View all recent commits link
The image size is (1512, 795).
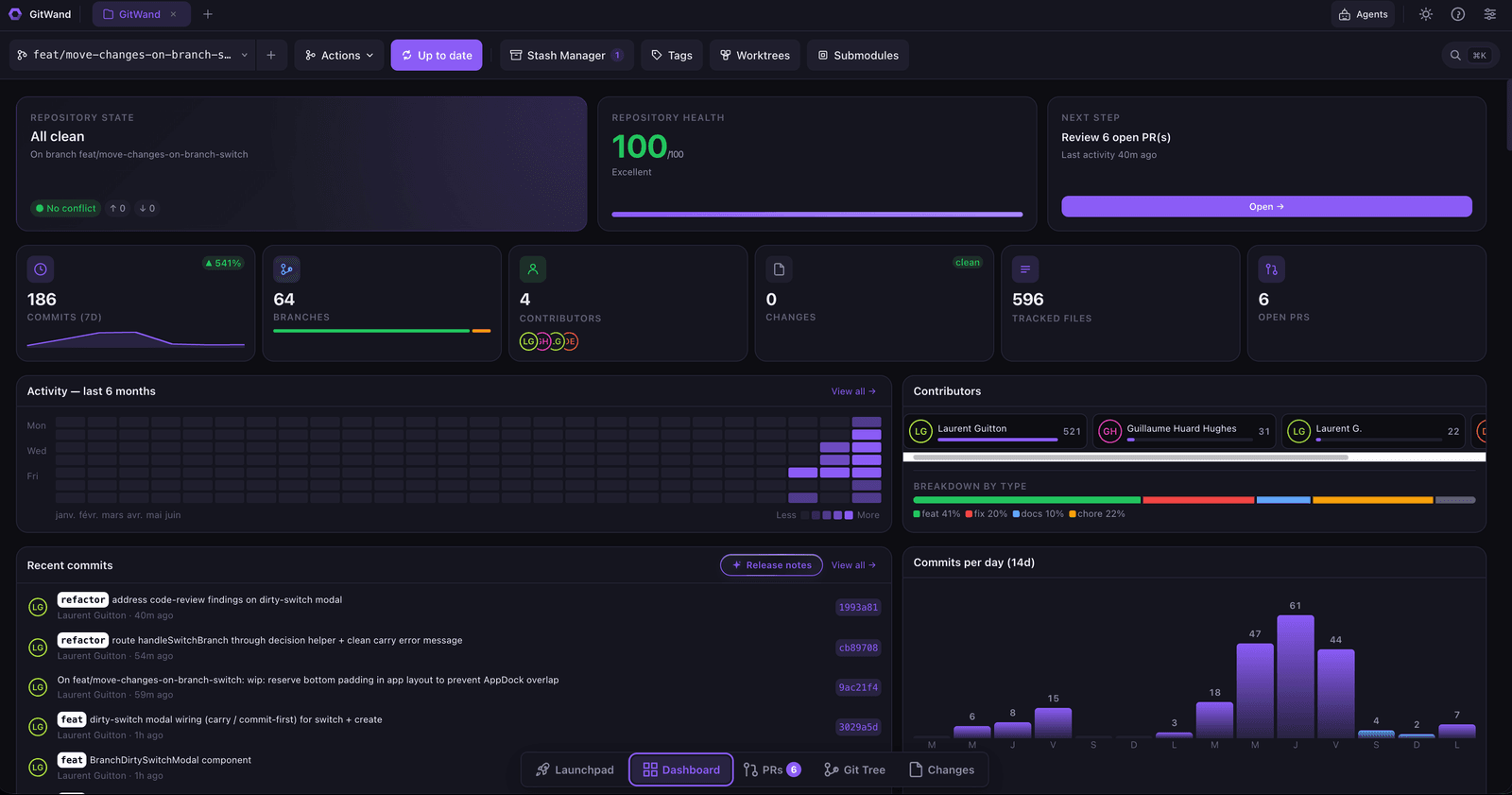(x=853, y=565)
